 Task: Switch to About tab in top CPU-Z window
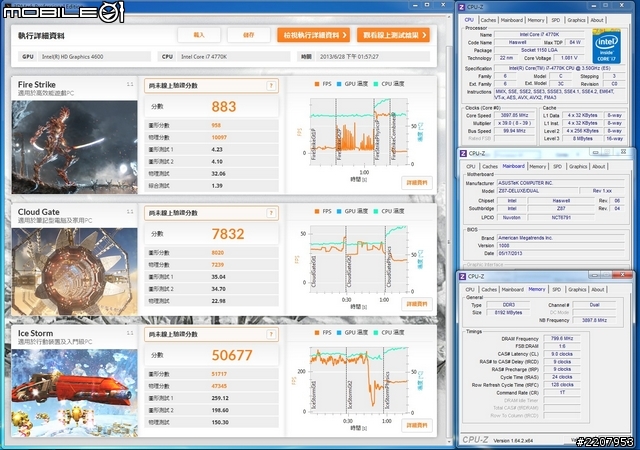click(597, 20)
